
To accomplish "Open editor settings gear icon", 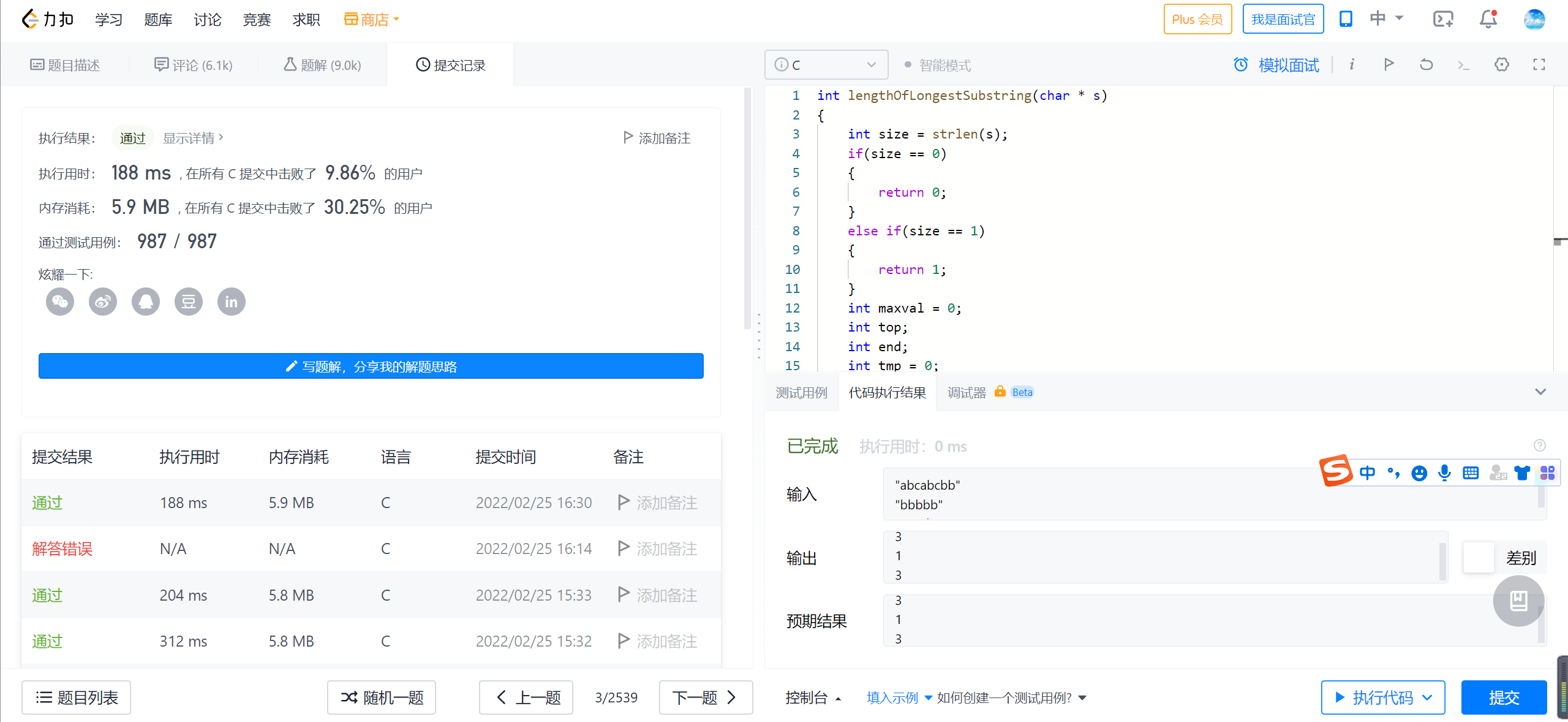I will click(x=1501, y=65).
